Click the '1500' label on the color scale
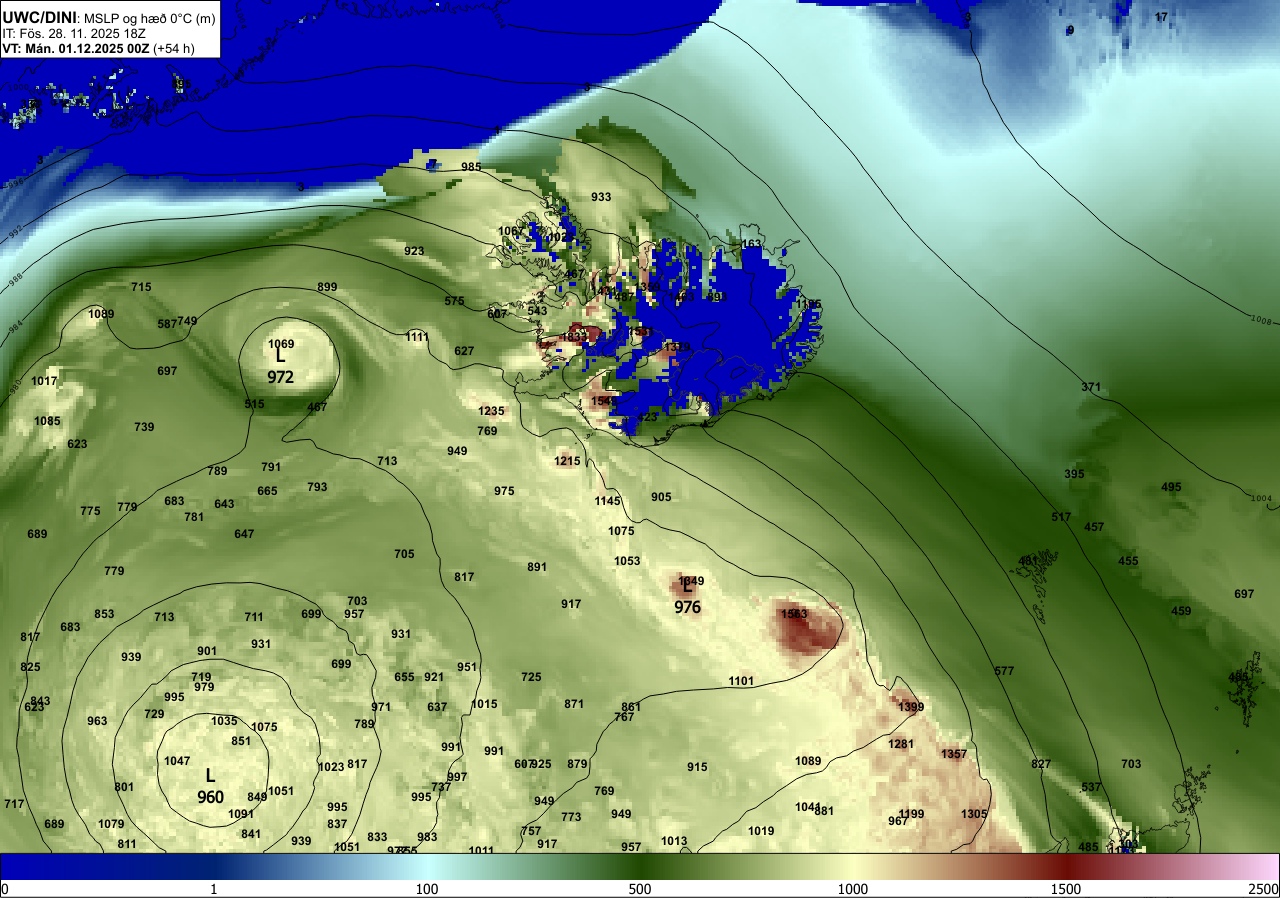The height and width of the screenshot is (898, 1280). point(1066,889)
